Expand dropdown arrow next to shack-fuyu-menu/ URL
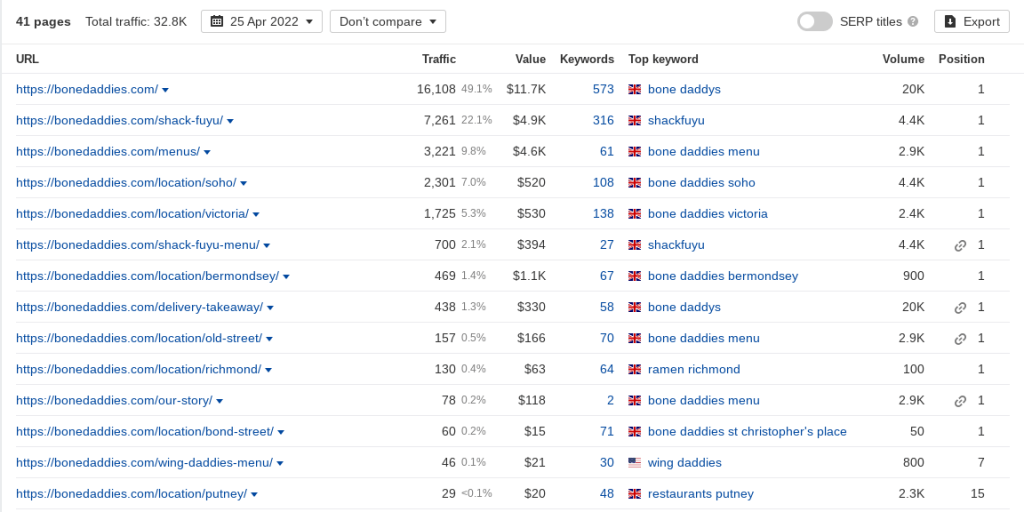This screenshot has height=512, width=1024. pos(266,246)
